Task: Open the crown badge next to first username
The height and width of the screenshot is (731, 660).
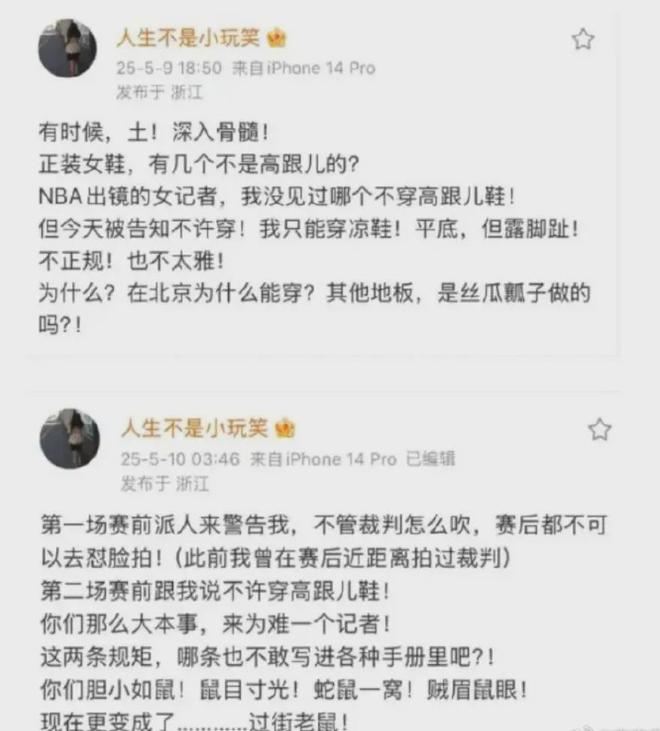Action: (276, 38)
